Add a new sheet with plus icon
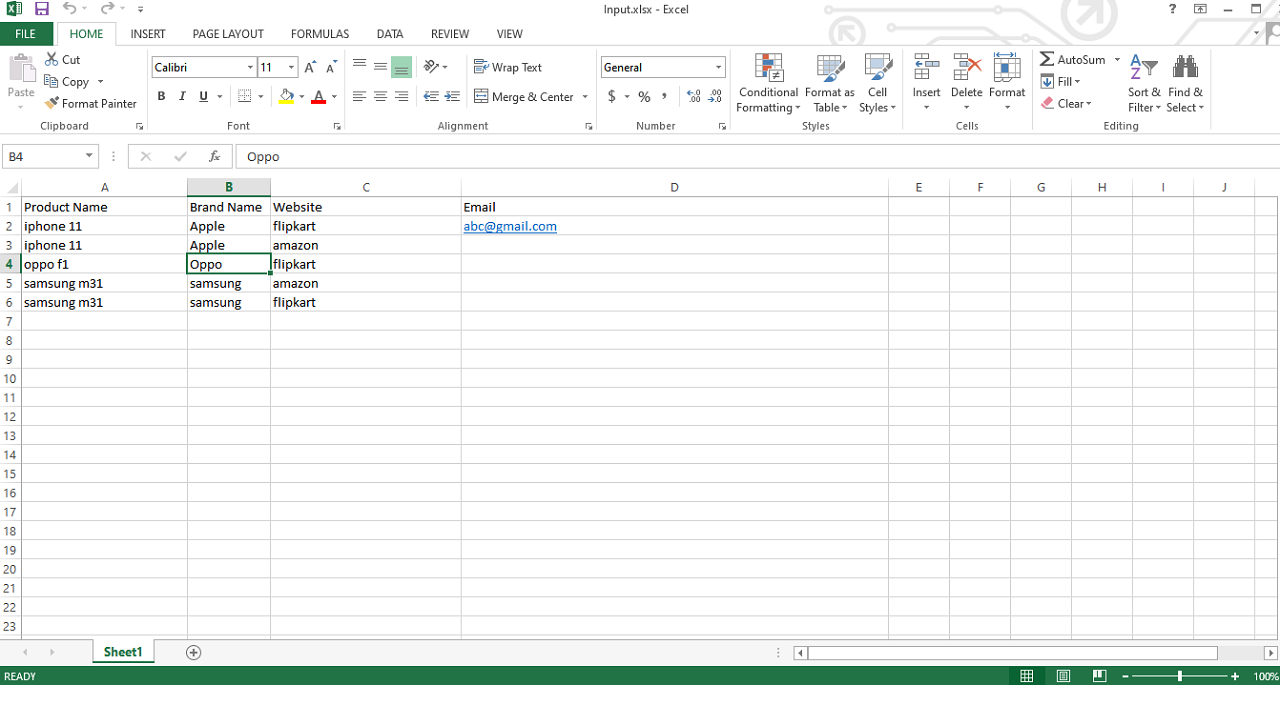 pyautogui.click(x=194, y=652)
